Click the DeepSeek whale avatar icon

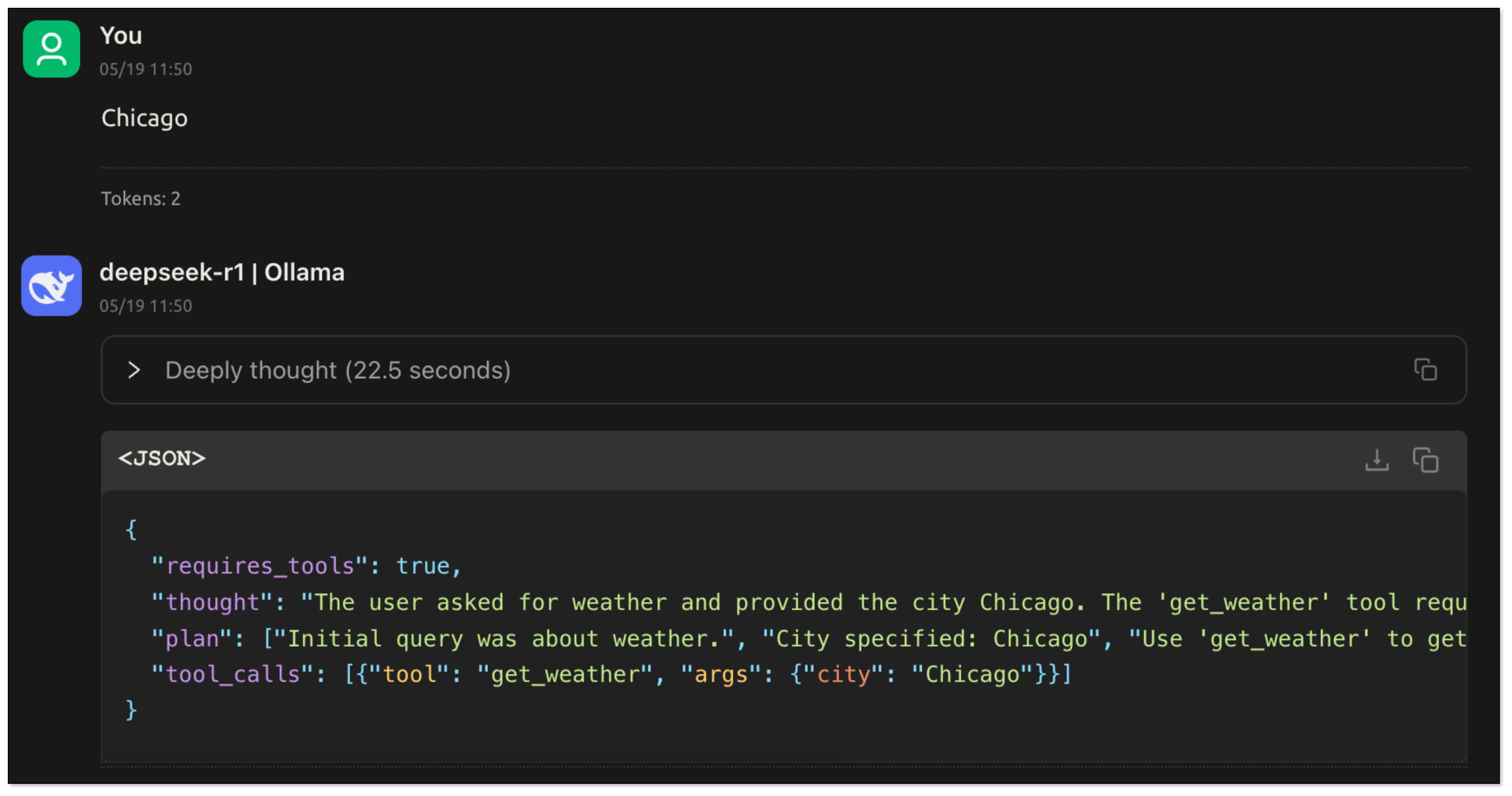pos(52,286)
